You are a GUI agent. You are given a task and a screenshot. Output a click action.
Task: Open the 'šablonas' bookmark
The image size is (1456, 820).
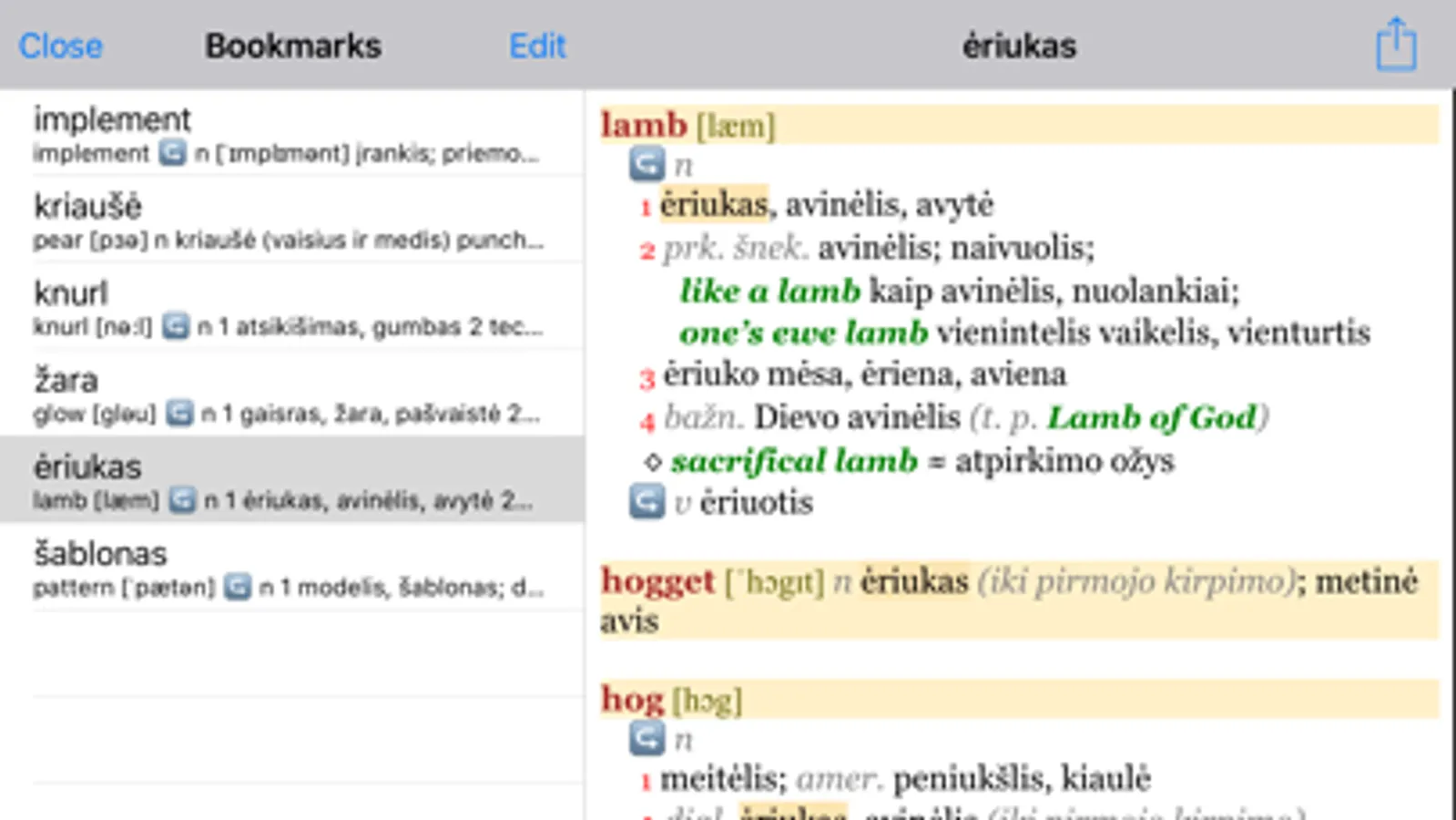tap(291, 567)
